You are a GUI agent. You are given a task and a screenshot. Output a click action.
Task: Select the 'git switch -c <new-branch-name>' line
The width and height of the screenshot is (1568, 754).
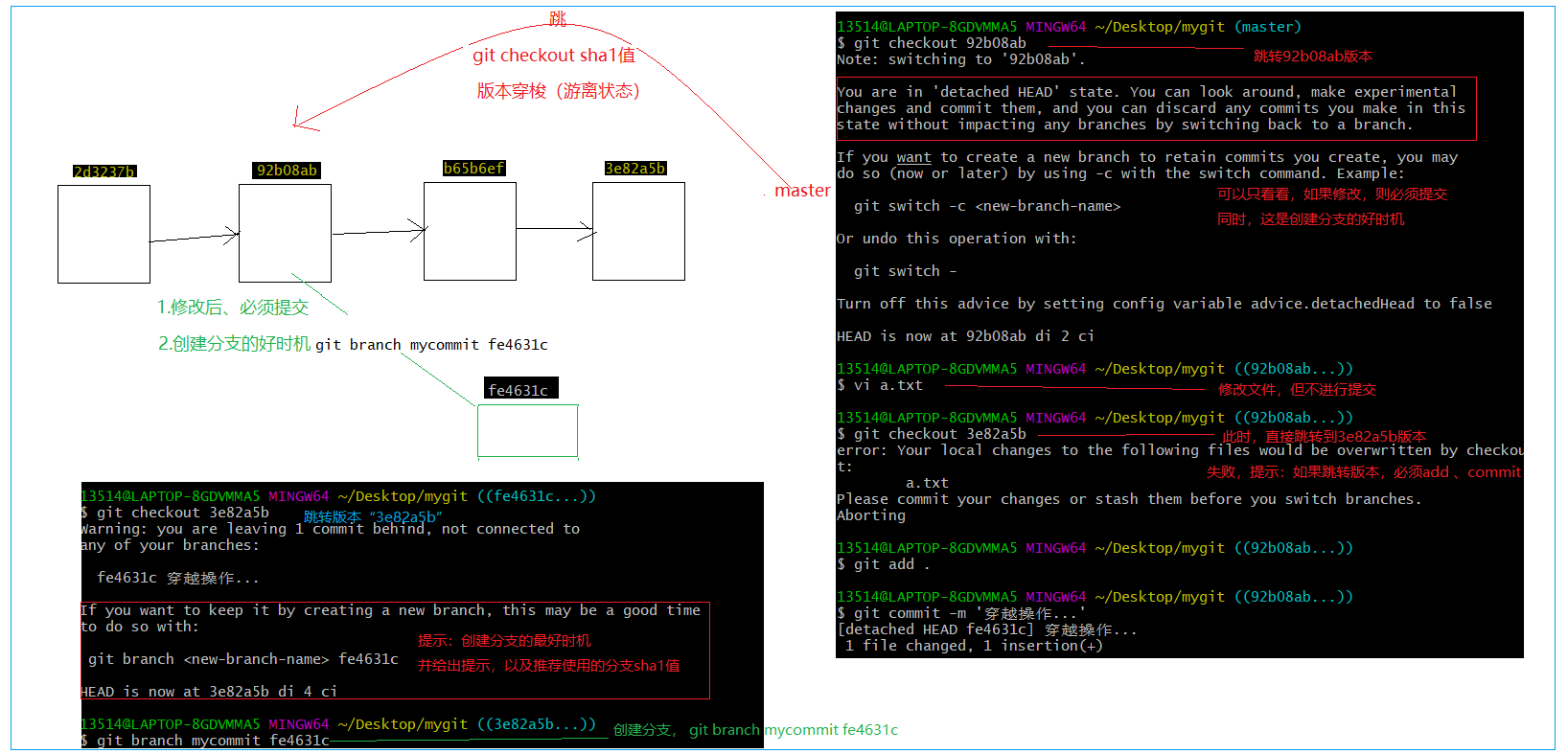pyautogui.click(x=986, y=206)
